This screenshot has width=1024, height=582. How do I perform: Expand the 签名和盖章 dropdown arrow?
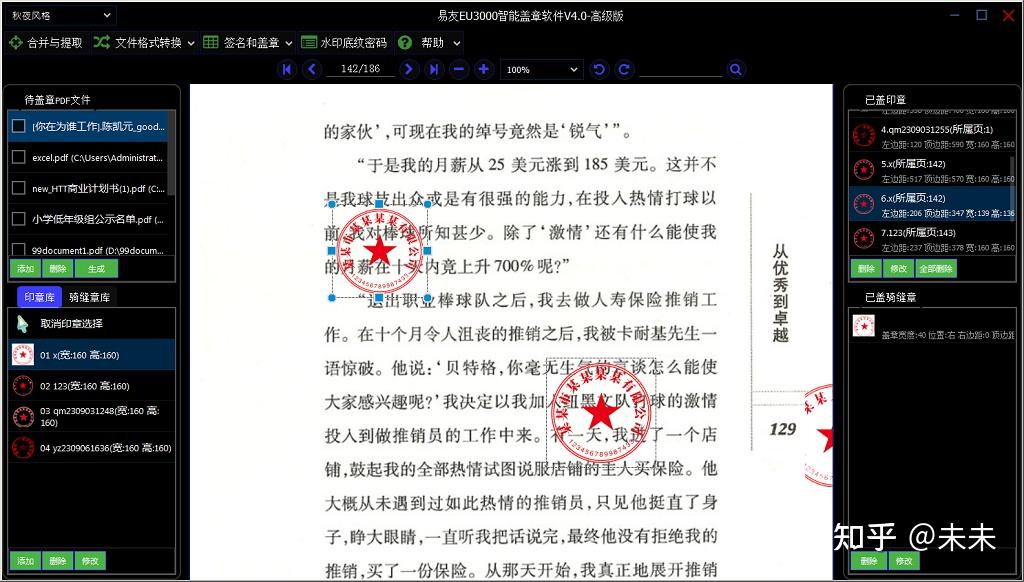pos(289,43)
